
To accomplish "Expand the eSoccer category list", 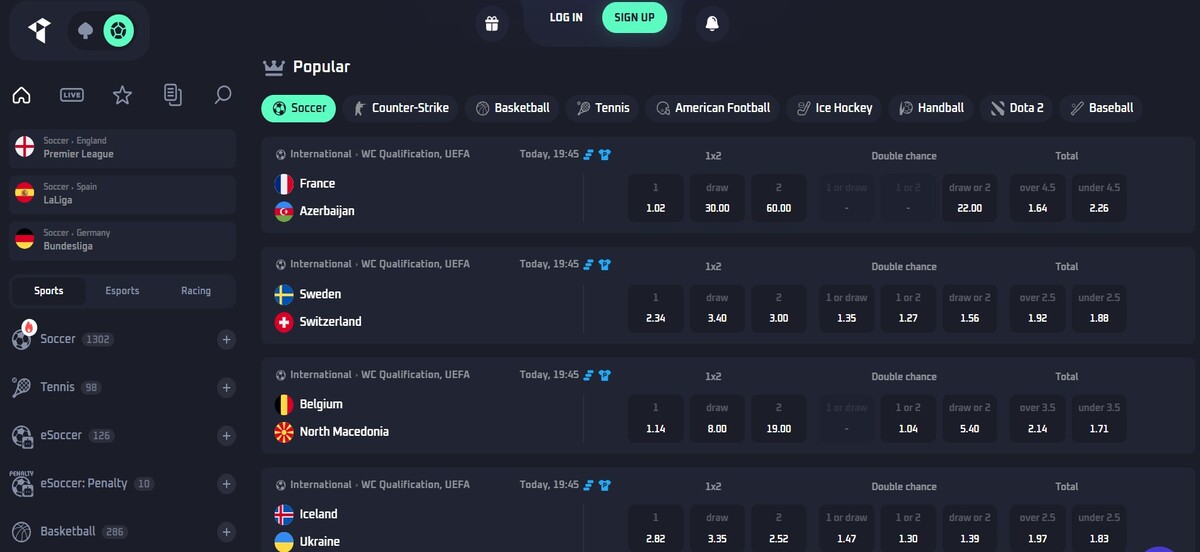I will [x=227, y=436].
